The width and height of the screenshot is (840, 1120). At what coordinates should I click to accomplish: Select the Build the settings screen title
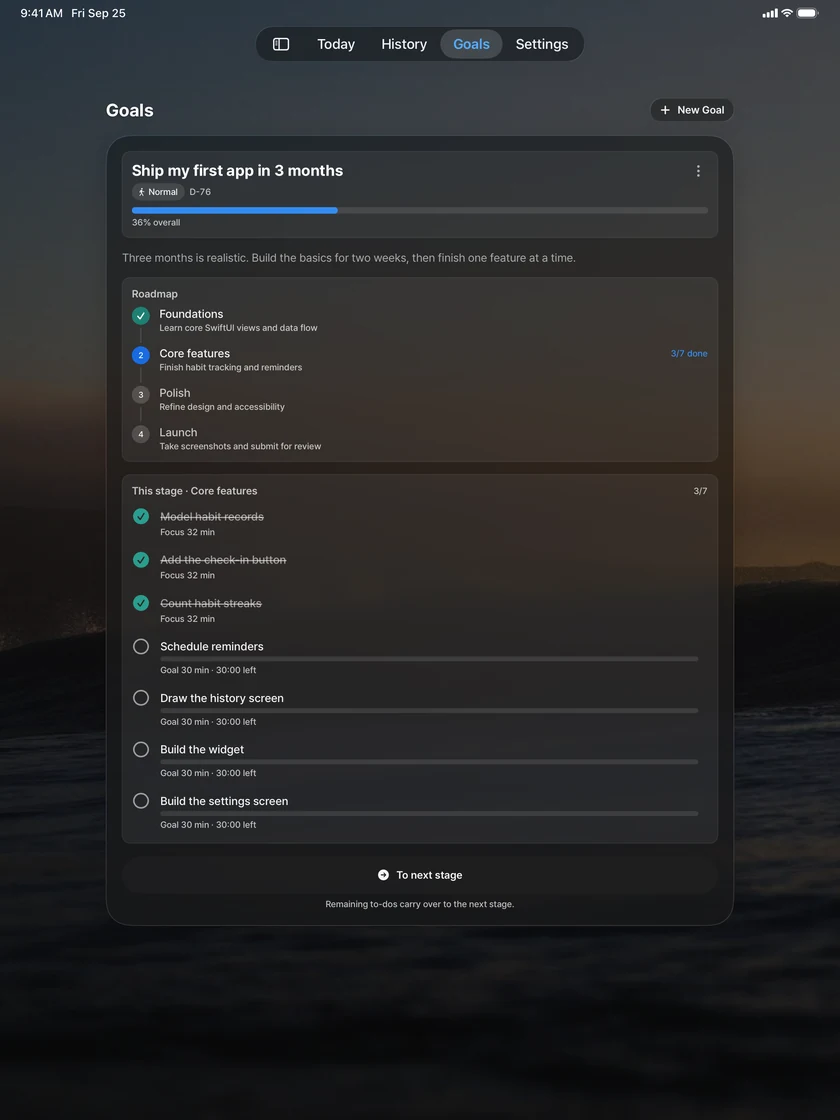click(x=224, y=801)
